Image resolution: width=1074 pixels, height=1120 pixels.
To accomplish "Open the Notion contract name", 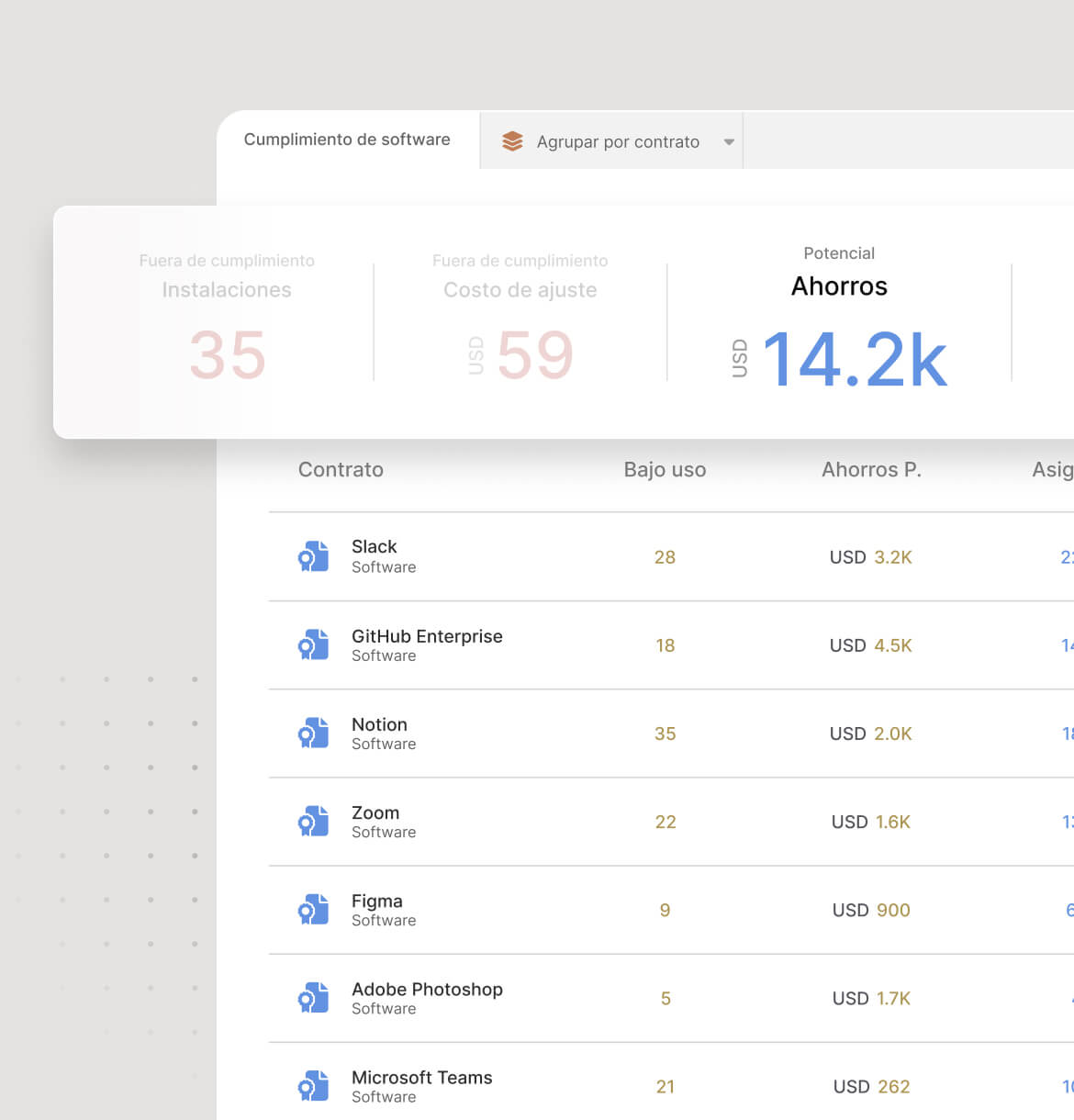I will 379,724.
